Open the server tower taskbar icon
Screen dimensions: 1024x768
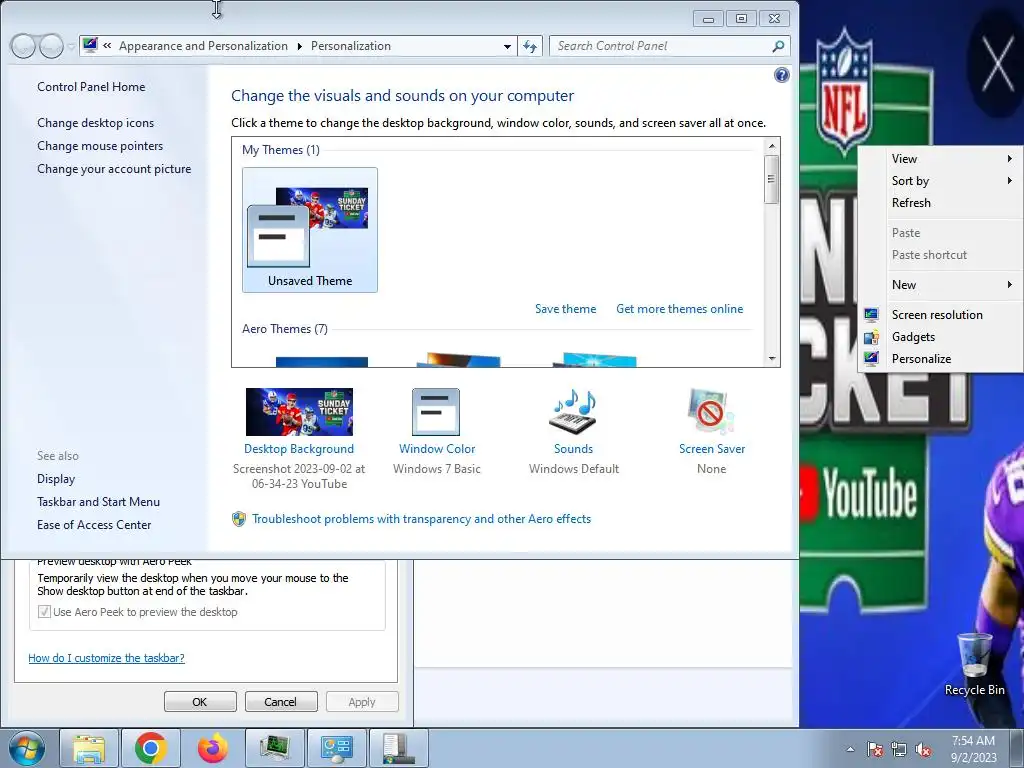[399, 748]
